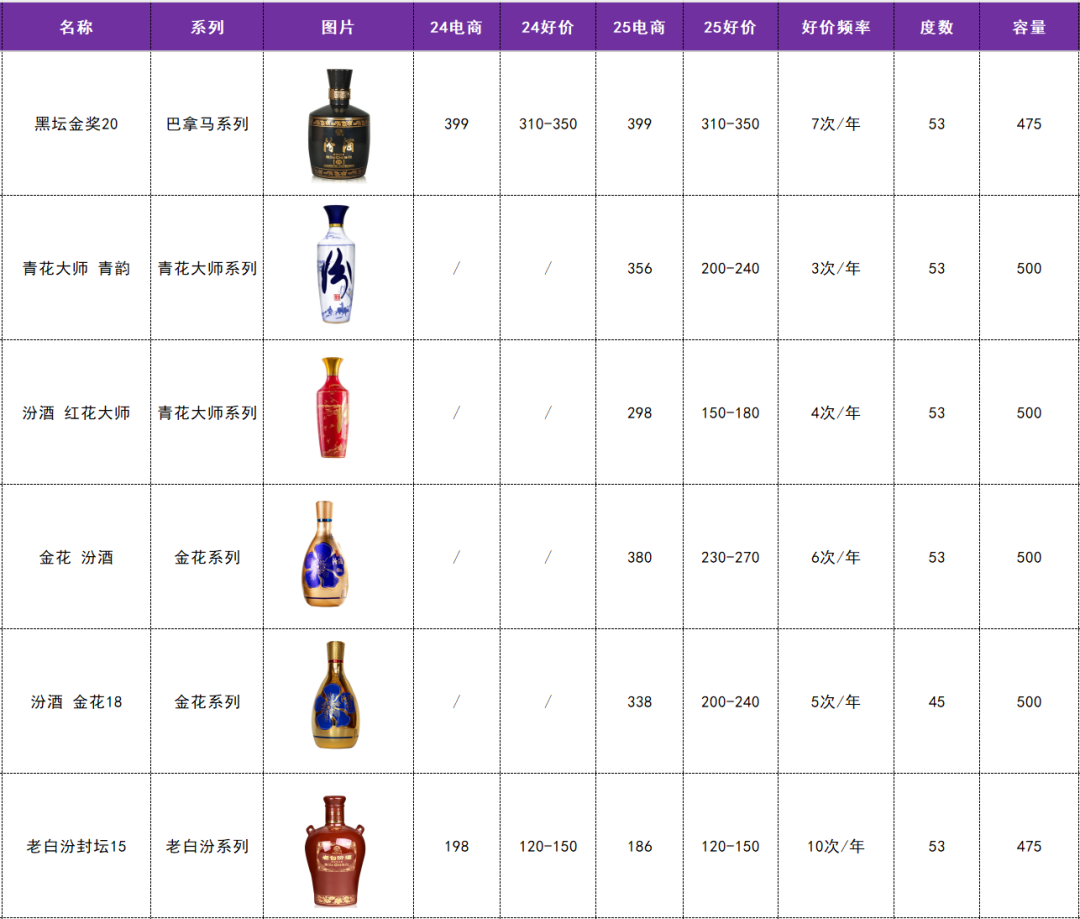Click the 186 price cell
Image resolution: width=1080 pixels, height=919 pixels.
tap(639, 846)
